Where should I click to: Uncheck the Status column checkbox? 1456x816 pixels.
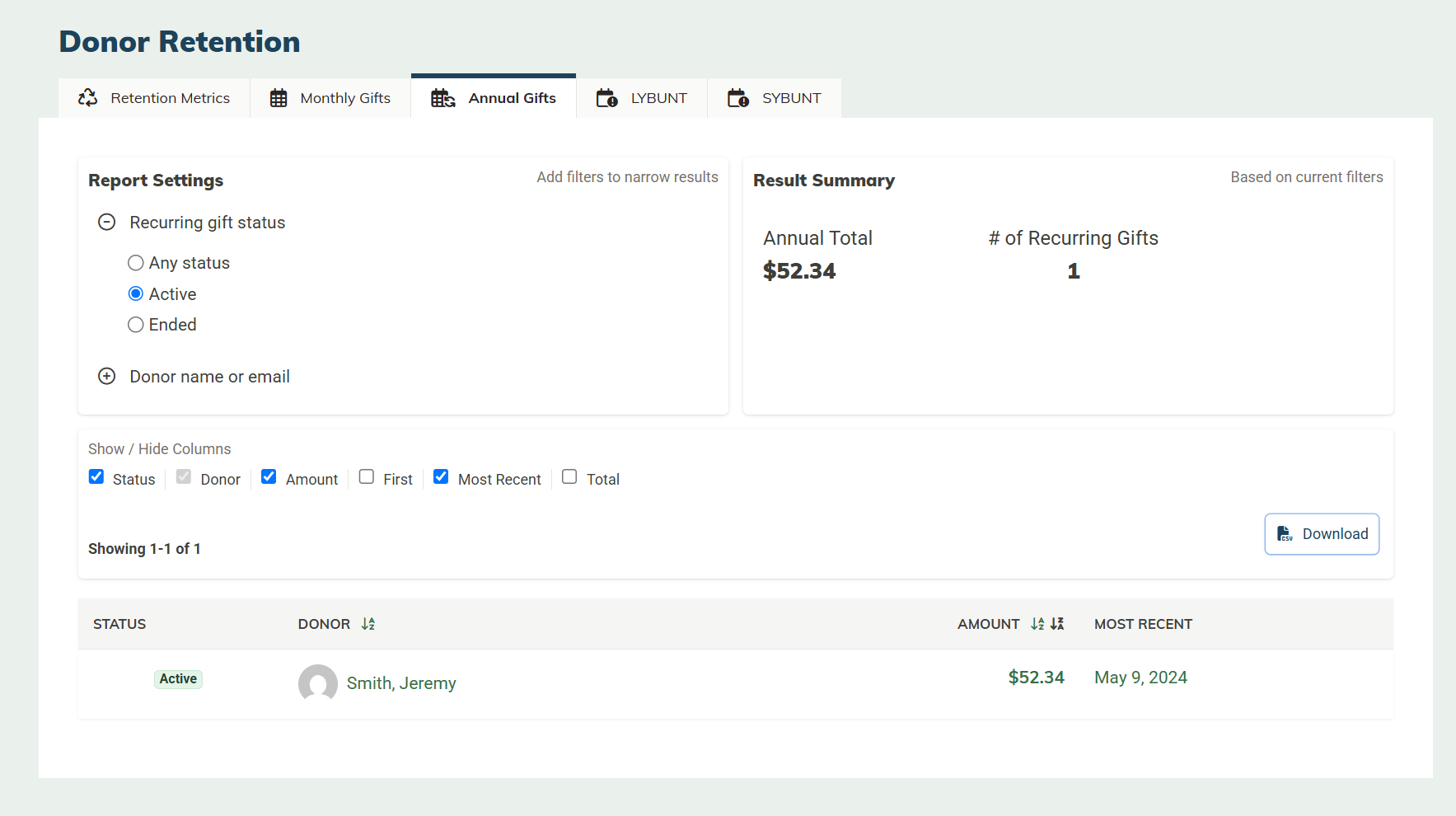coord(96,477)
